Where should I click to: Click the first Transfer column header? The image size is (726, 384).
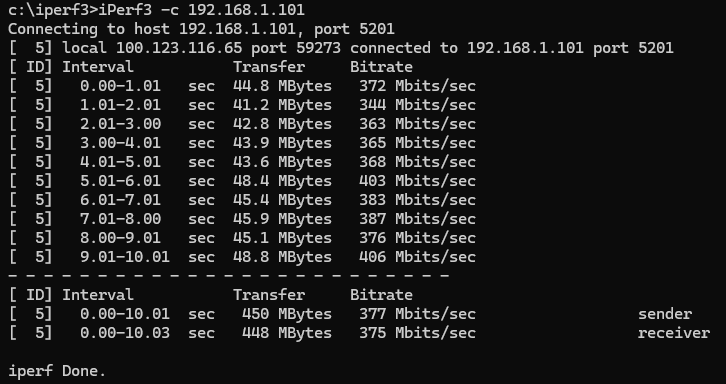[x=269, y=67]
